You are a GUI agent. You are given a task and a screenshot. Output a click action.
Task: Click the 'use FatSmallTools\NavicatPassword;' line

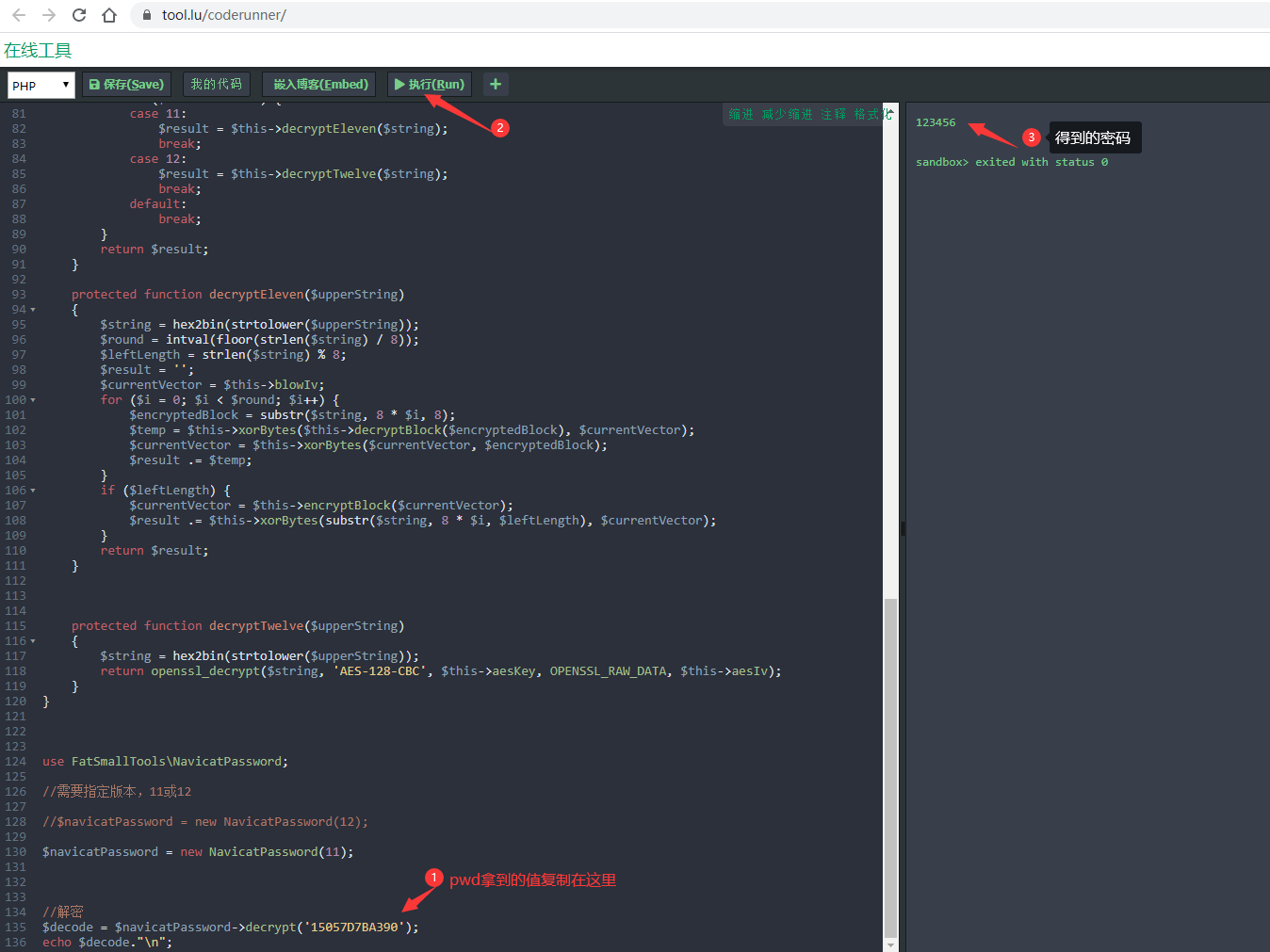tap(165, 762)
